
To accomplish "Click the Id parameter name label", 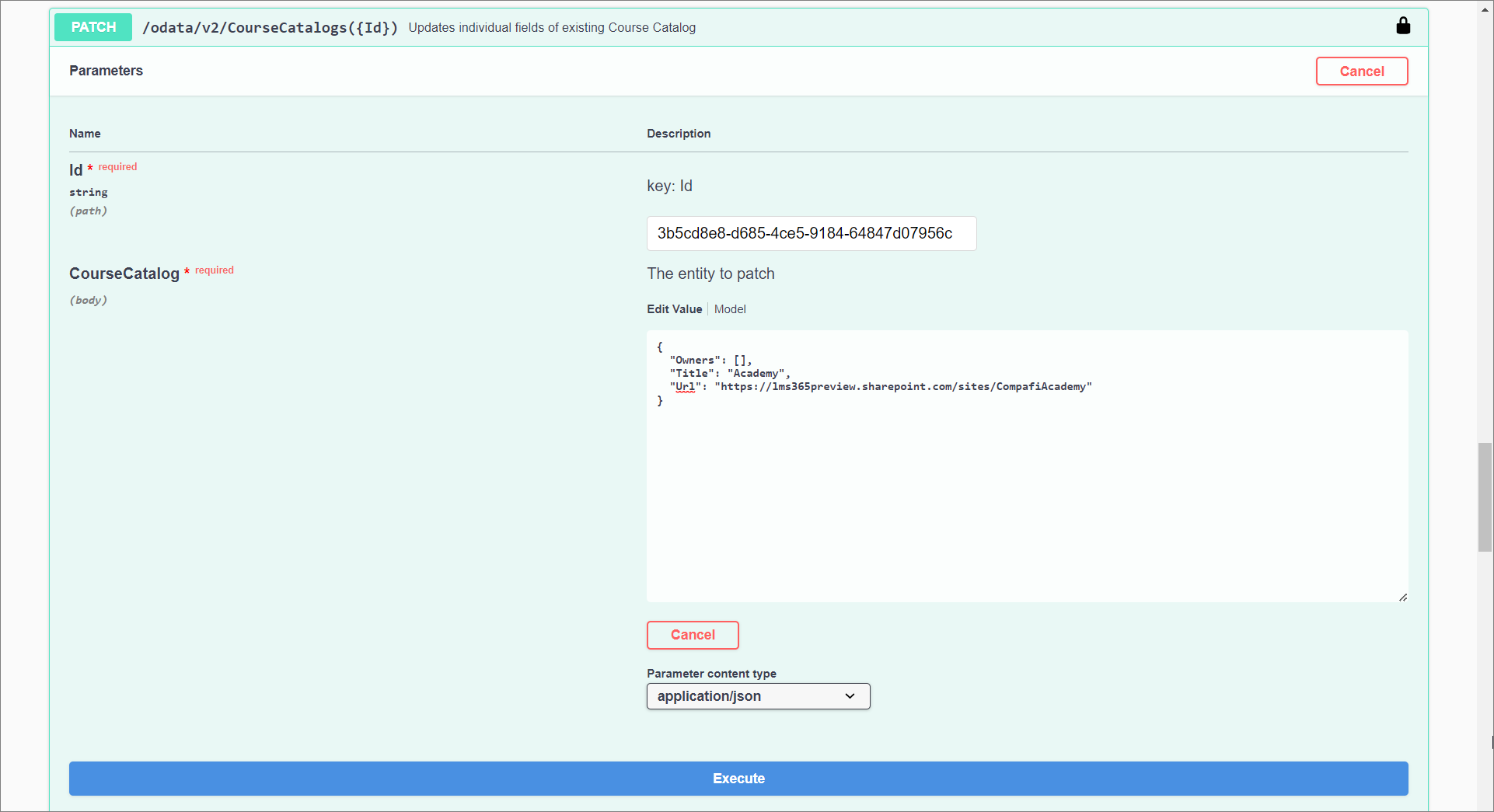I will [x=75, y=170].
